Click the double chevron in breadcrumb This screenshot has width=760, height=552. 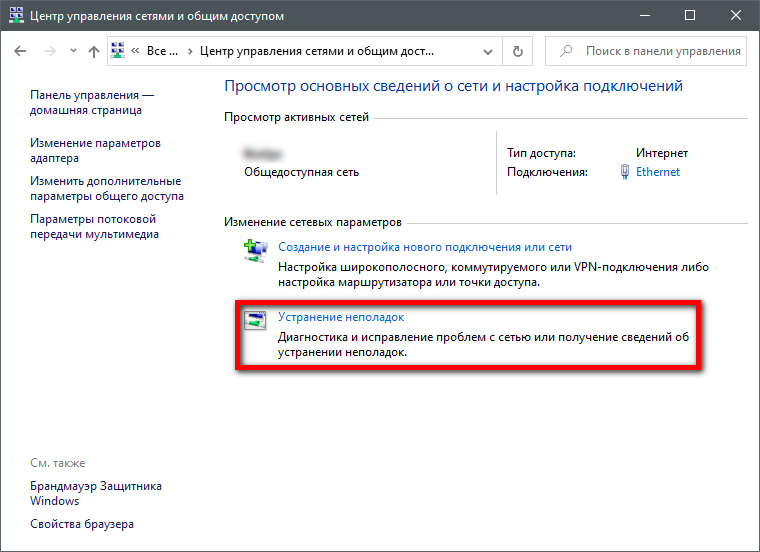[135, 50]
